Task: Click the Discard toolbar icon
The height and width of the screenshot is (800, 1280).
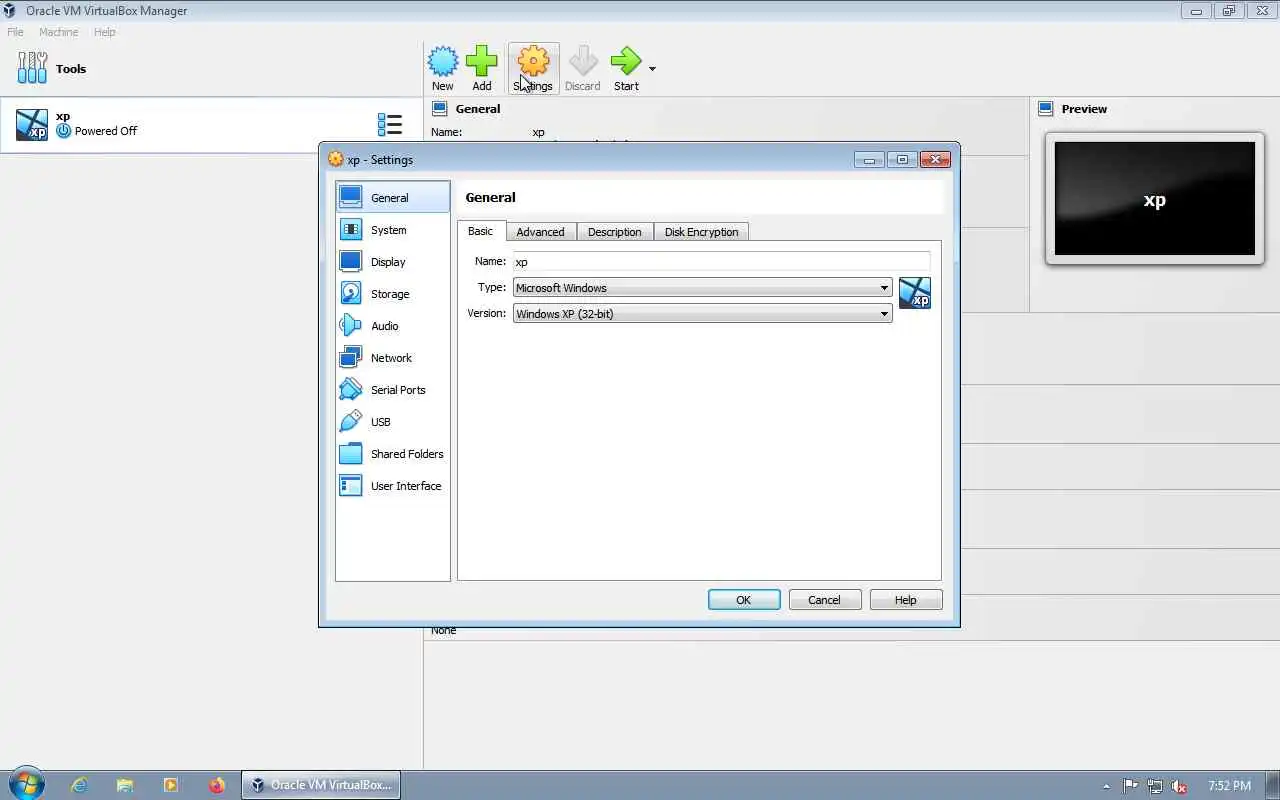Action: 582,68
